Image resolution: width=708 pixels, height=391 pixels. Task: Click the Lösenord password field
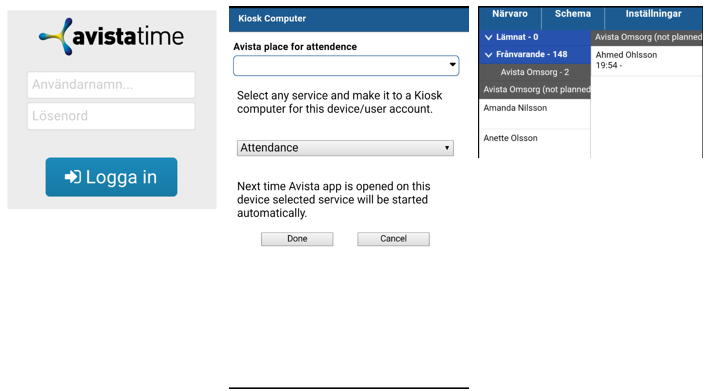click(x=111, y=116)
